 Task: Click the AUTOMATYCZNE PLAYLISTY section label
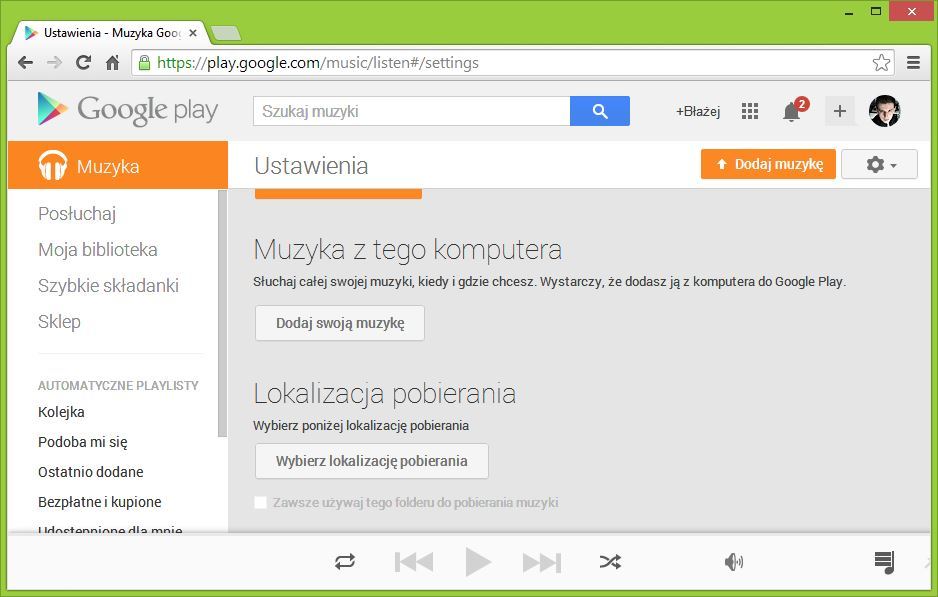[x=118, y=385]
